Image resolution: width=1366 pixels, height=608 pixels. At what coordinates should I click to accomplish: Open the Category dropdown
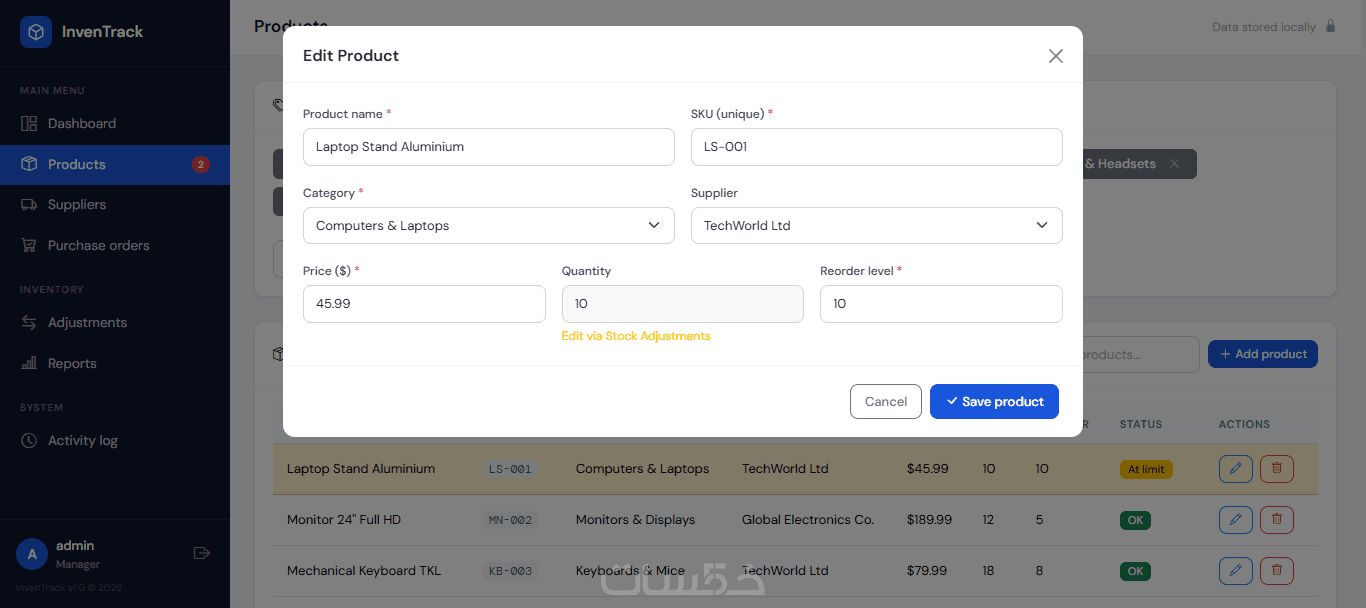[488, 226]
